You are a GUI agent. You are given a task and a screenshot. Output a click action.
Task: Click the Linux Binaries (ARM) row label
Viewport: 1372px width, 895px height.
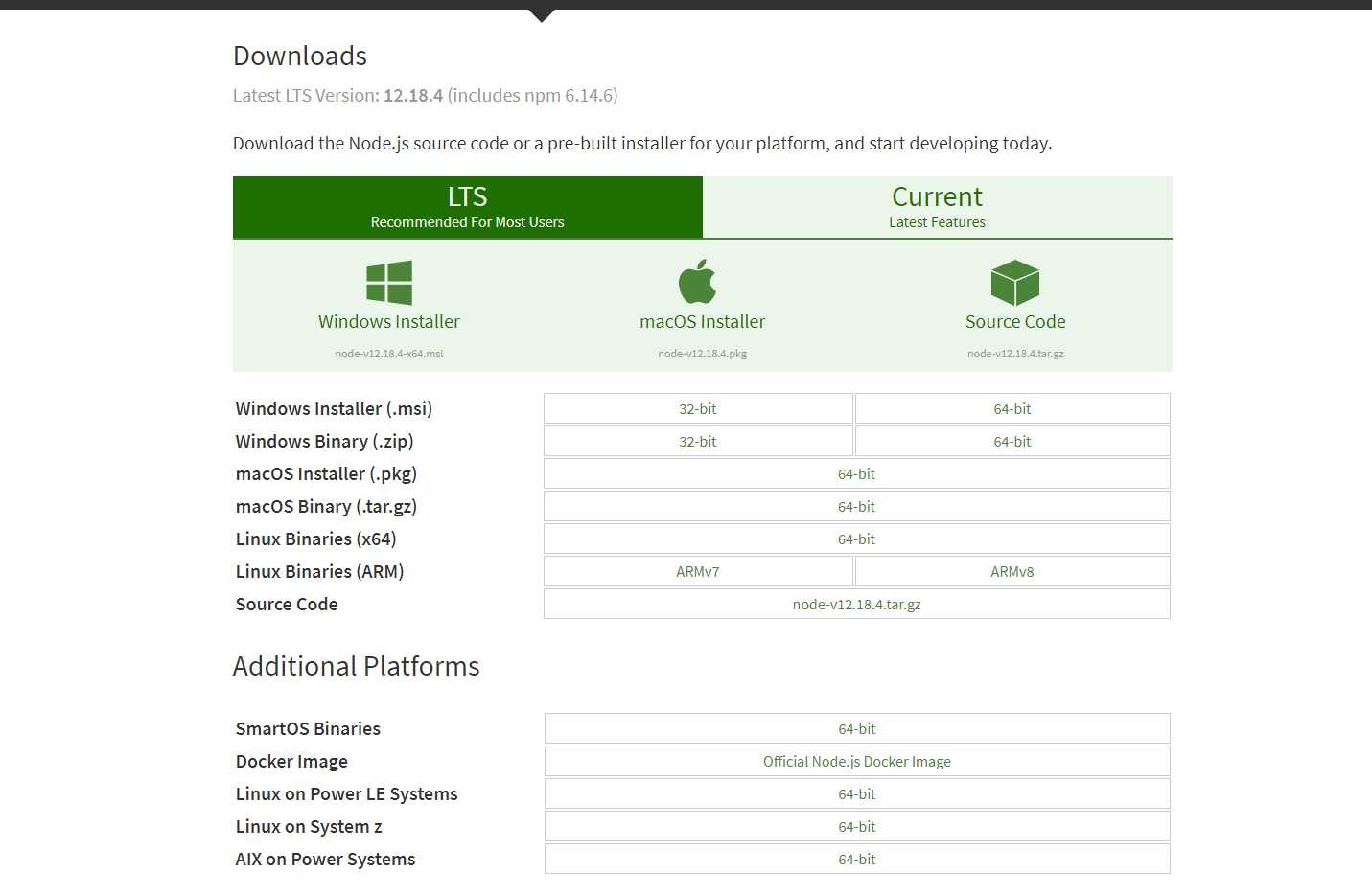[320, 572]
